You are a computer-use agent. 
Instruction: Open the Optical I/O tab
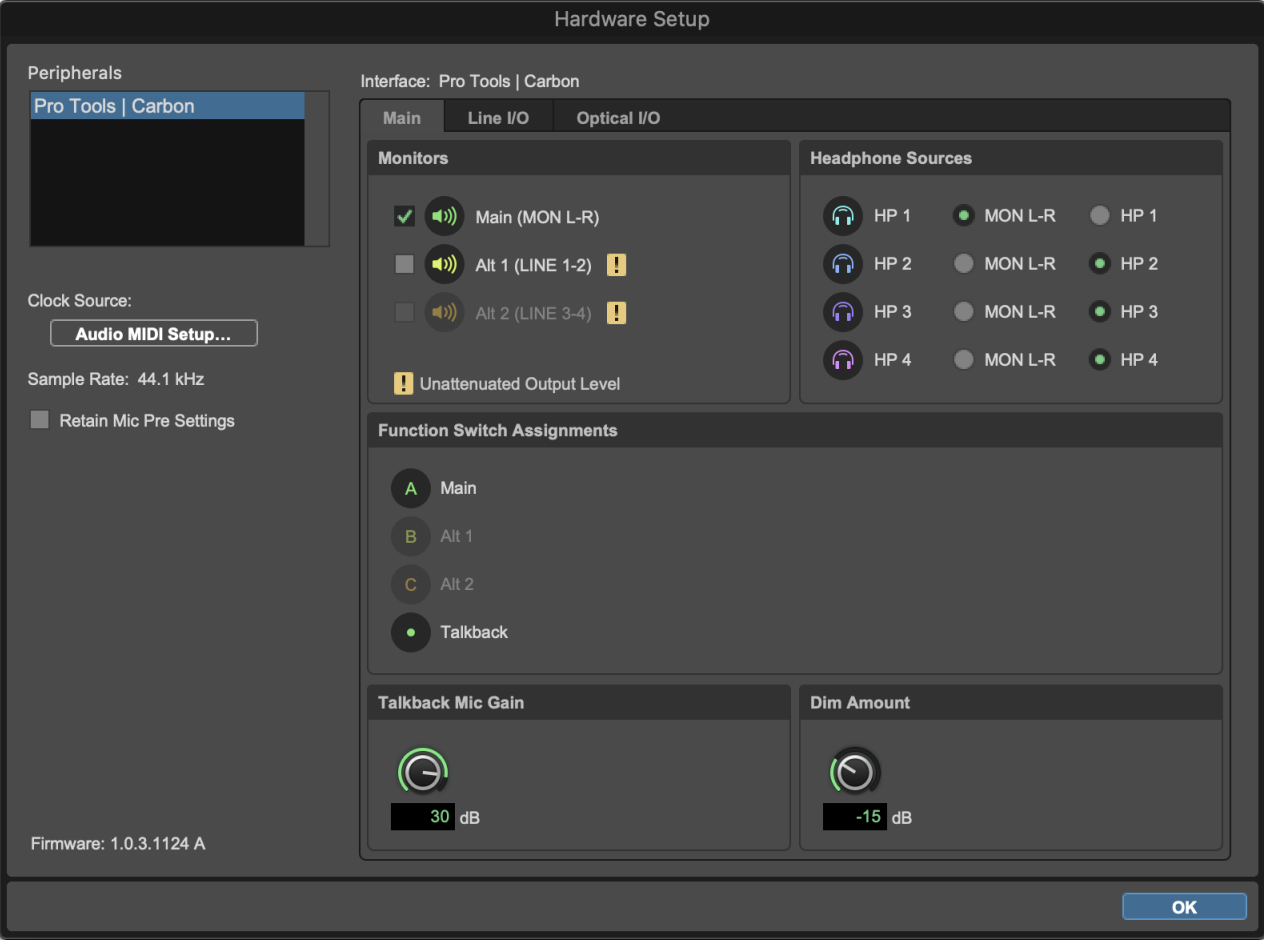tap(618, 117)
